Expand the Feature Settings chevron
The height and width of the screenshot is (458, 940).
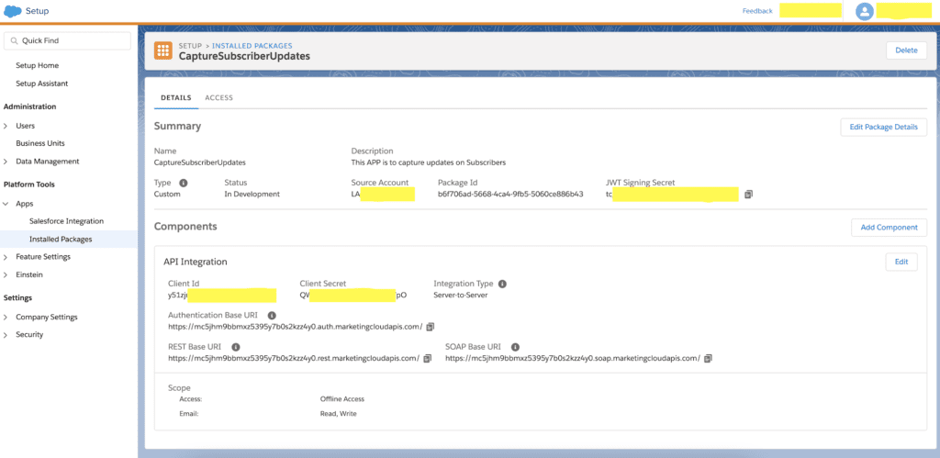(x=6, y=257)
